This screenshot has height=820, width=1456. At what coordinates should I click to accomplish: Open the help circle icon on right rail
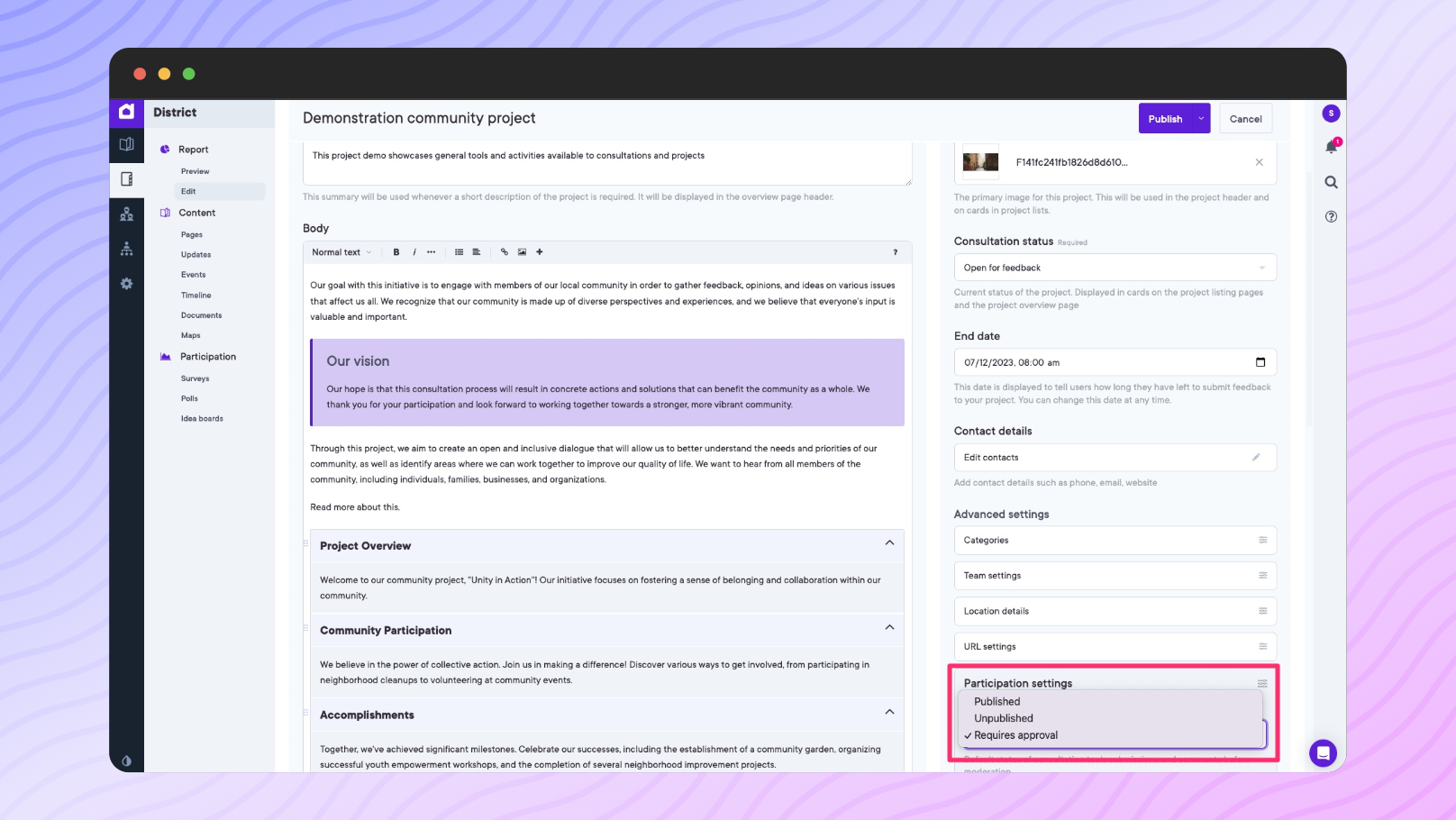coord(1331,216)
